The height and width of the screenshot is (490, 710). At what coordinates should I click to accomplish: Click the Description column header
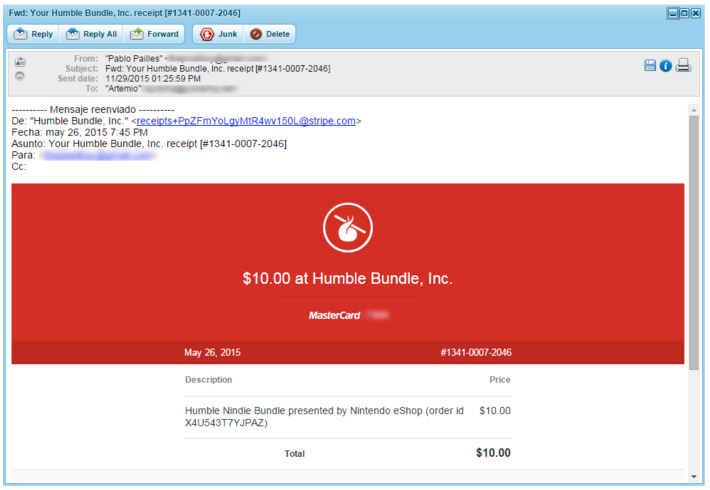click(x=209, y=380)
